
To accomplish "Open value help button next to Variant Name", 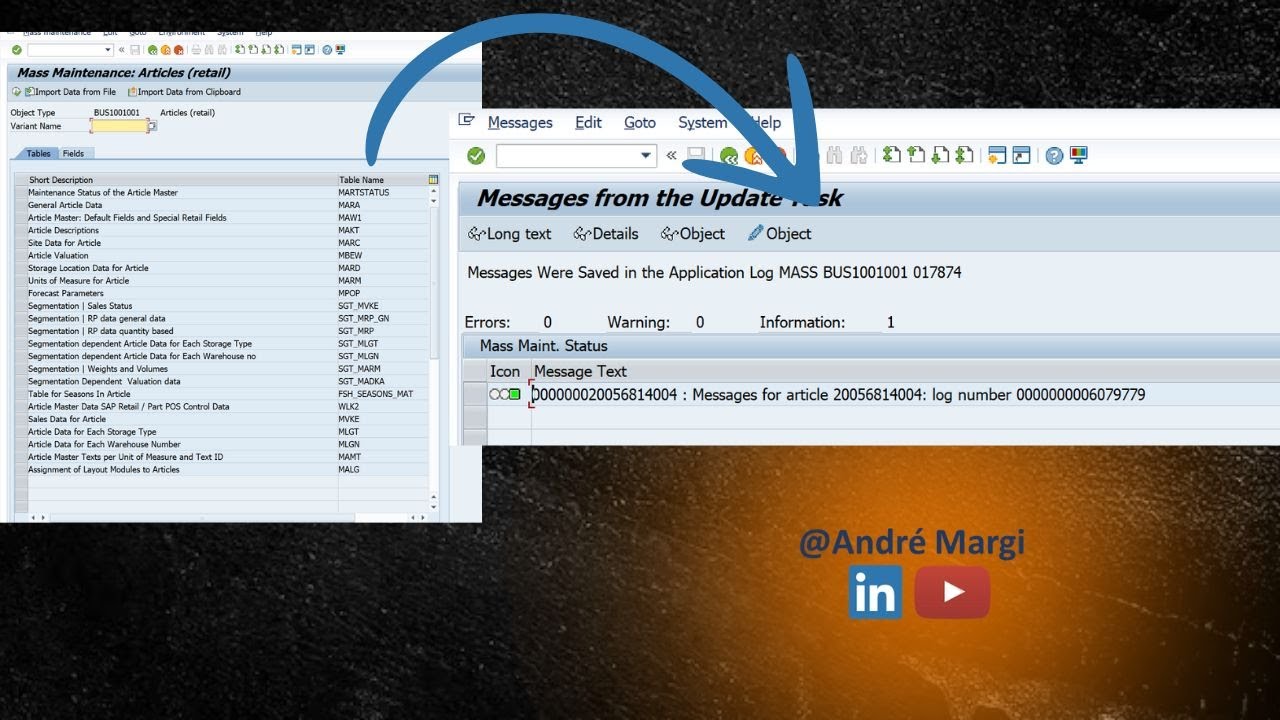I will [152, 126].
